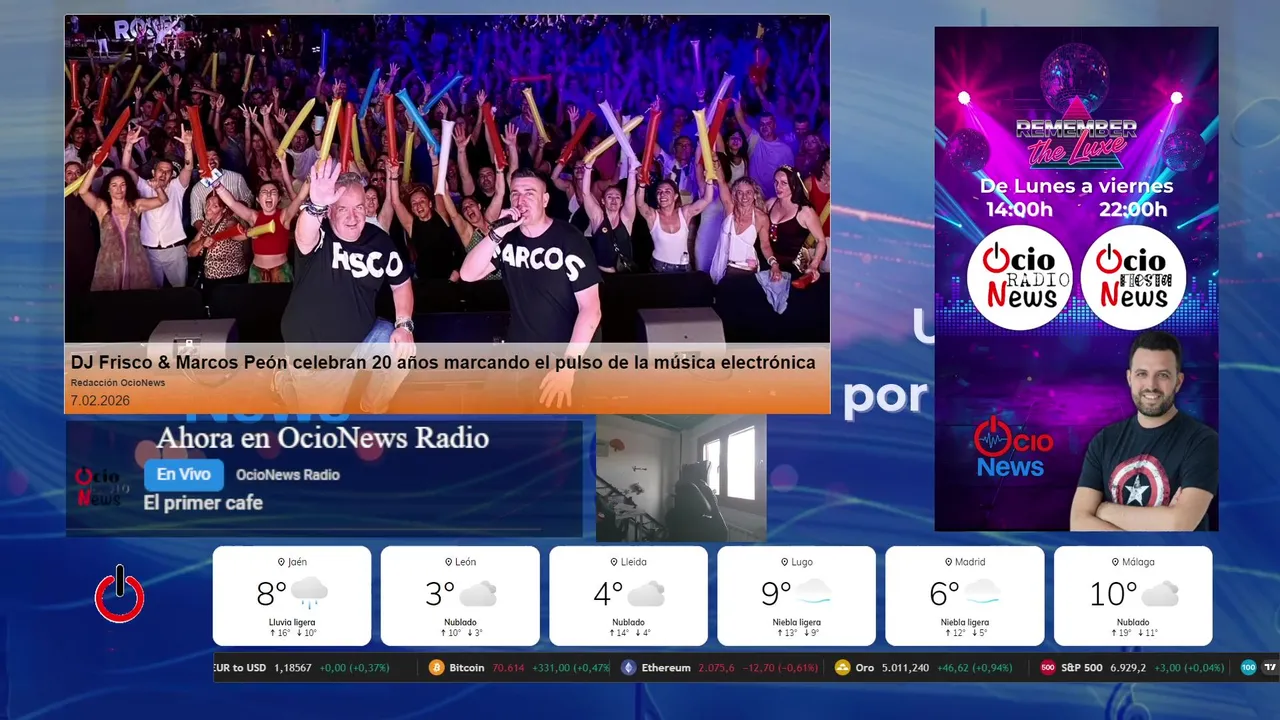Click the S&P 500 value 6.929,2

tap(1126, 668)
